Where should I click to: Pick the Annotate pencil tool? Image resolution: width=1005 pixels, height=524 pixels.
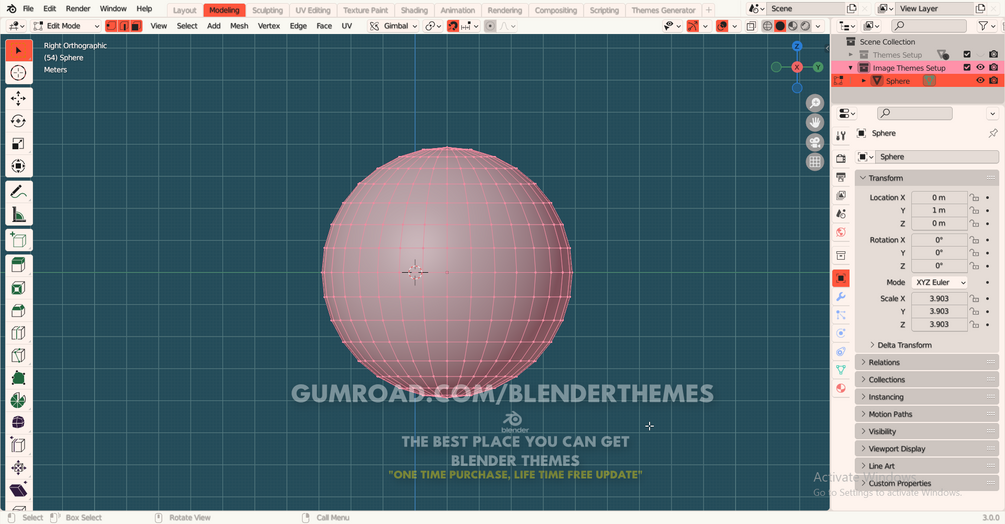pos(19,192)
